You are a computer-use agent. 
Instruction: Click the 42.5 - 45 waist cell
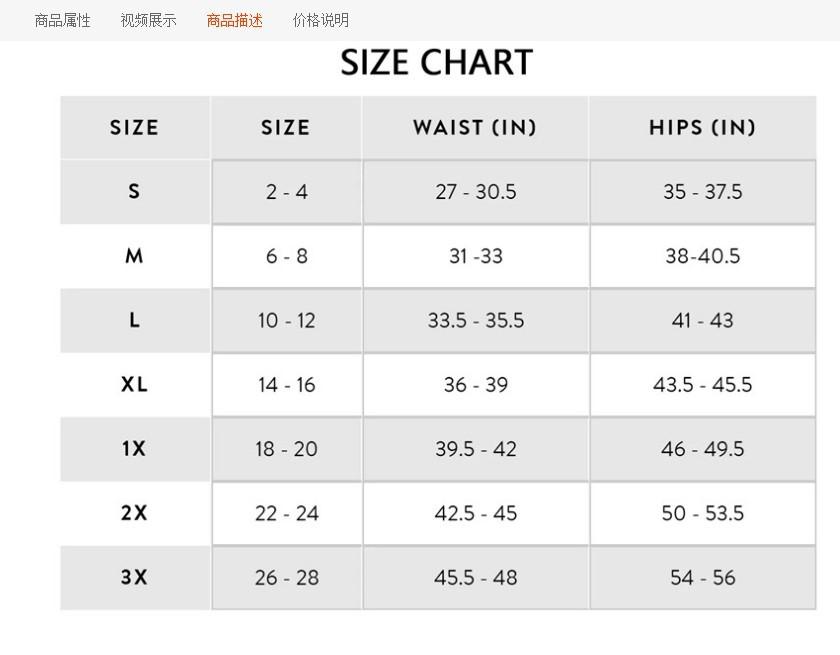tap(475, 513)
